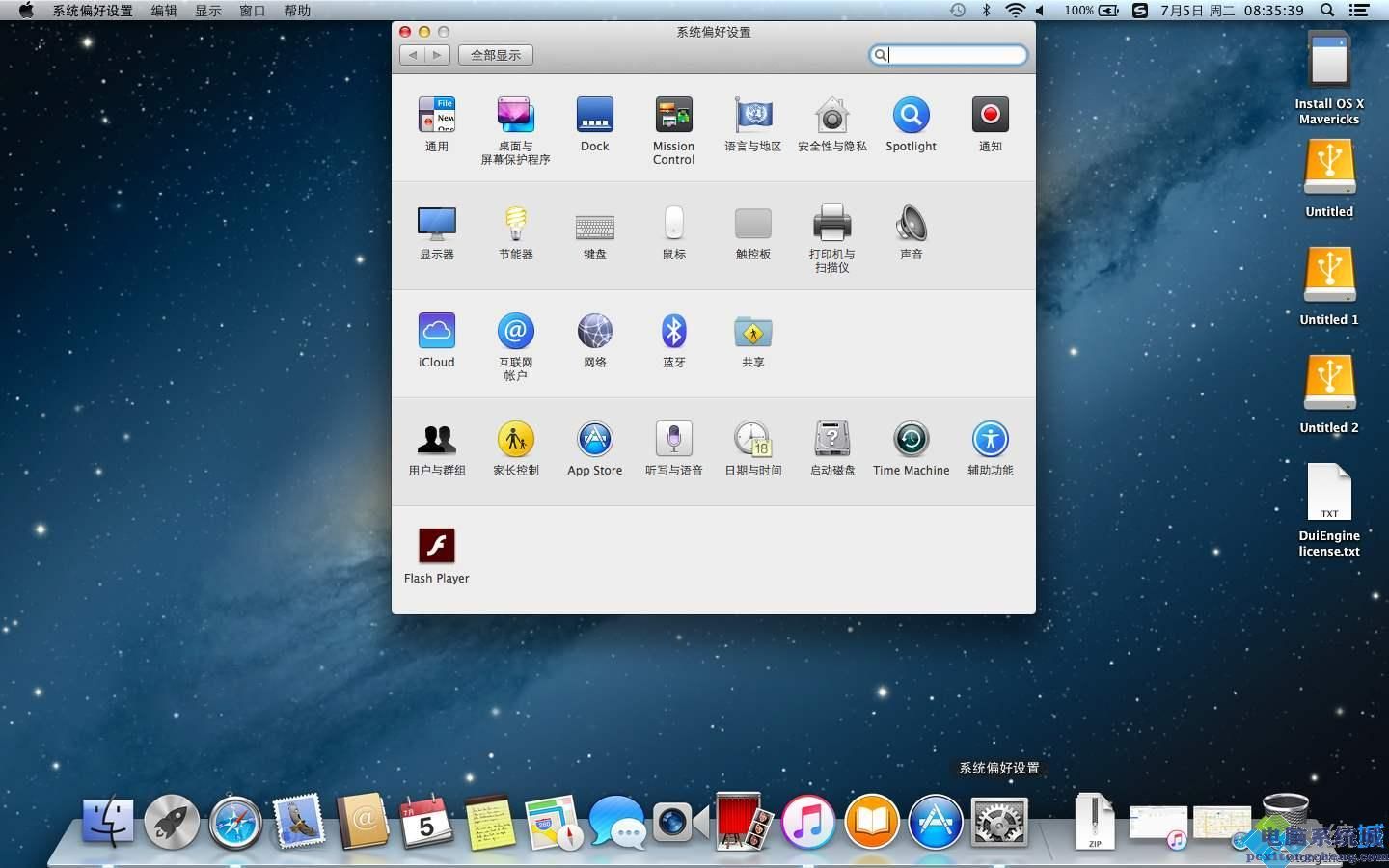Open Time Machine preferences
The image size is (1389, 868).
(x=911, y=439)
